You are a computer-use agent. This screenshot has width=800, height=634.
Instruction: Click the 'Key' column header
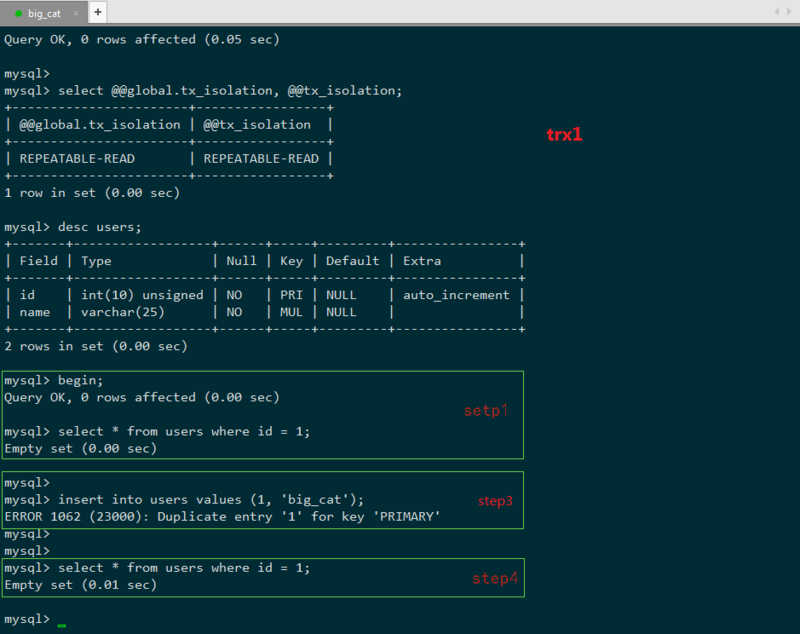(x=291, y=261)
